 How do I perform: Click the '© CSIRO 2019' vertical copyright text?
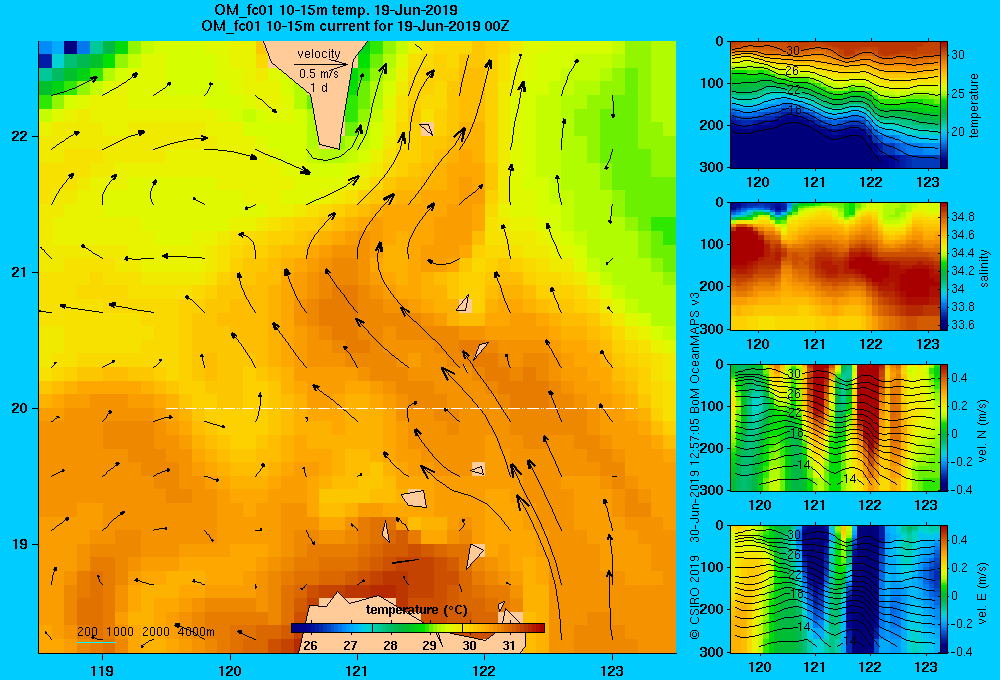click(695, 597)
